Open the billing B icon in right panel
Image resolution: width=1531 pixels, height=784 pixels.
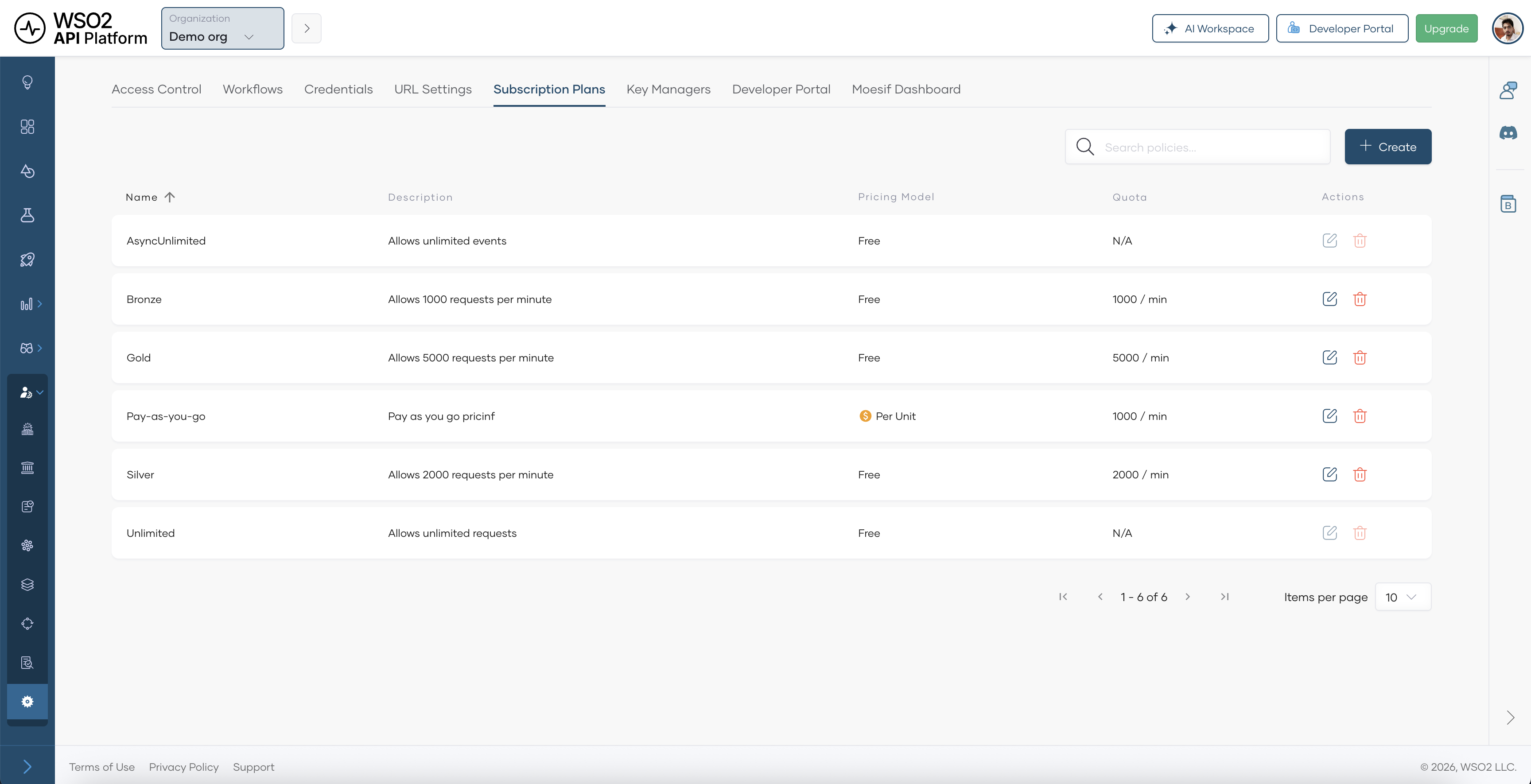pos(1508,204)
